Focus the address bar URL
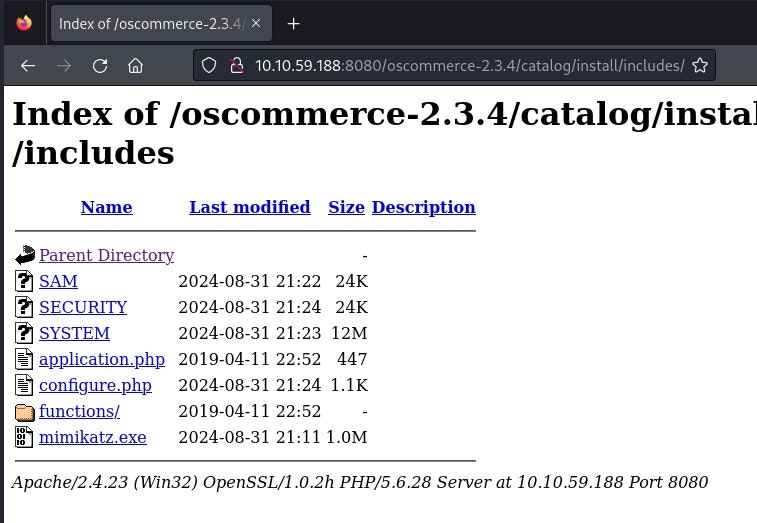This screenshot has width=757, height=523. click(469, 66)
